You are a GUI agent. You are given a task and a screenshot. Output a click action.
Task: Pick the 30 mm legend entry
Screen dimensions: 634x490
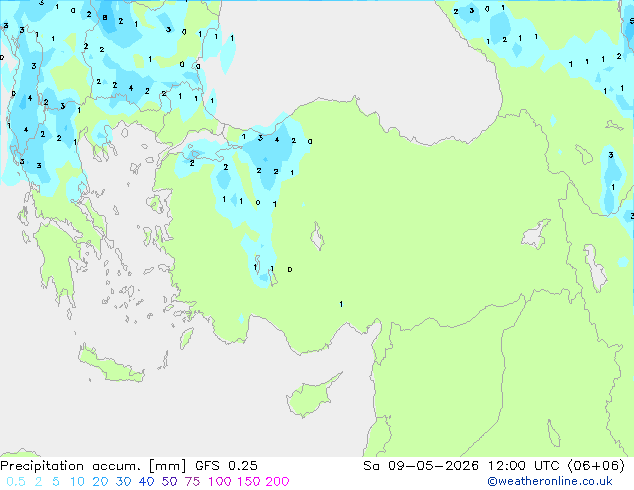[x=123, y=482]
